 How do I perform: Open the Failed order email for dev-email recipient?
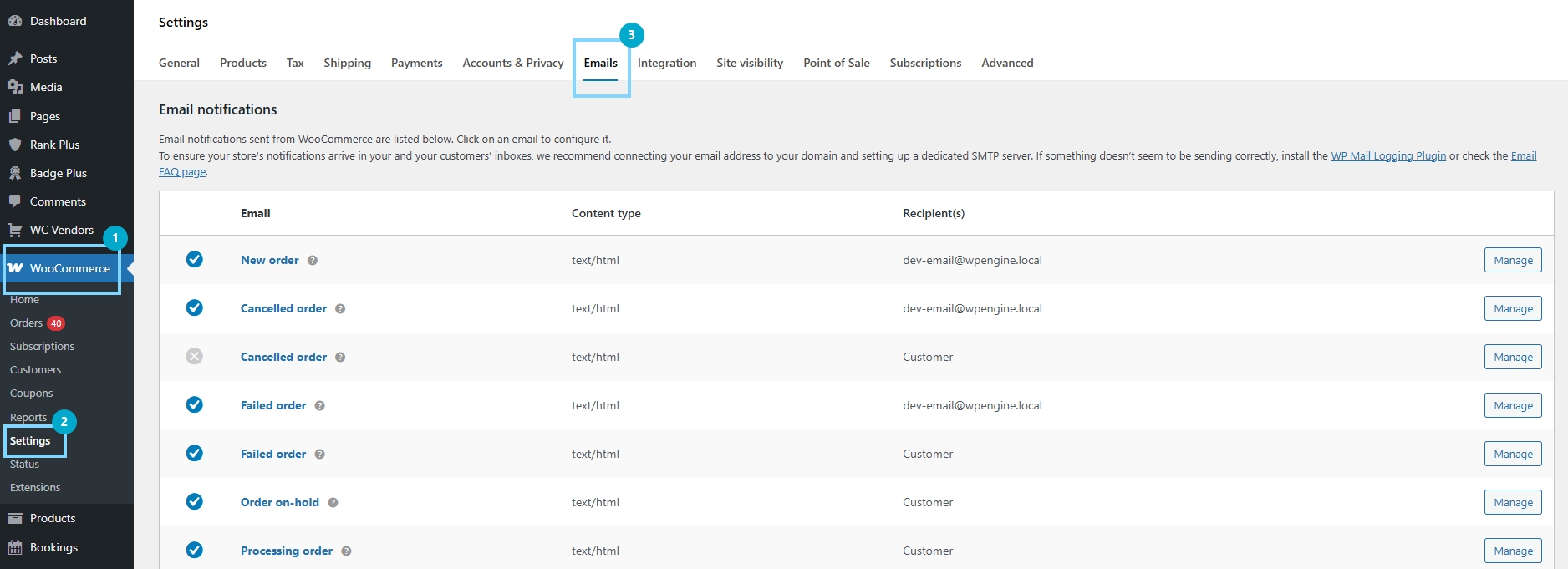tap(273, 406)
